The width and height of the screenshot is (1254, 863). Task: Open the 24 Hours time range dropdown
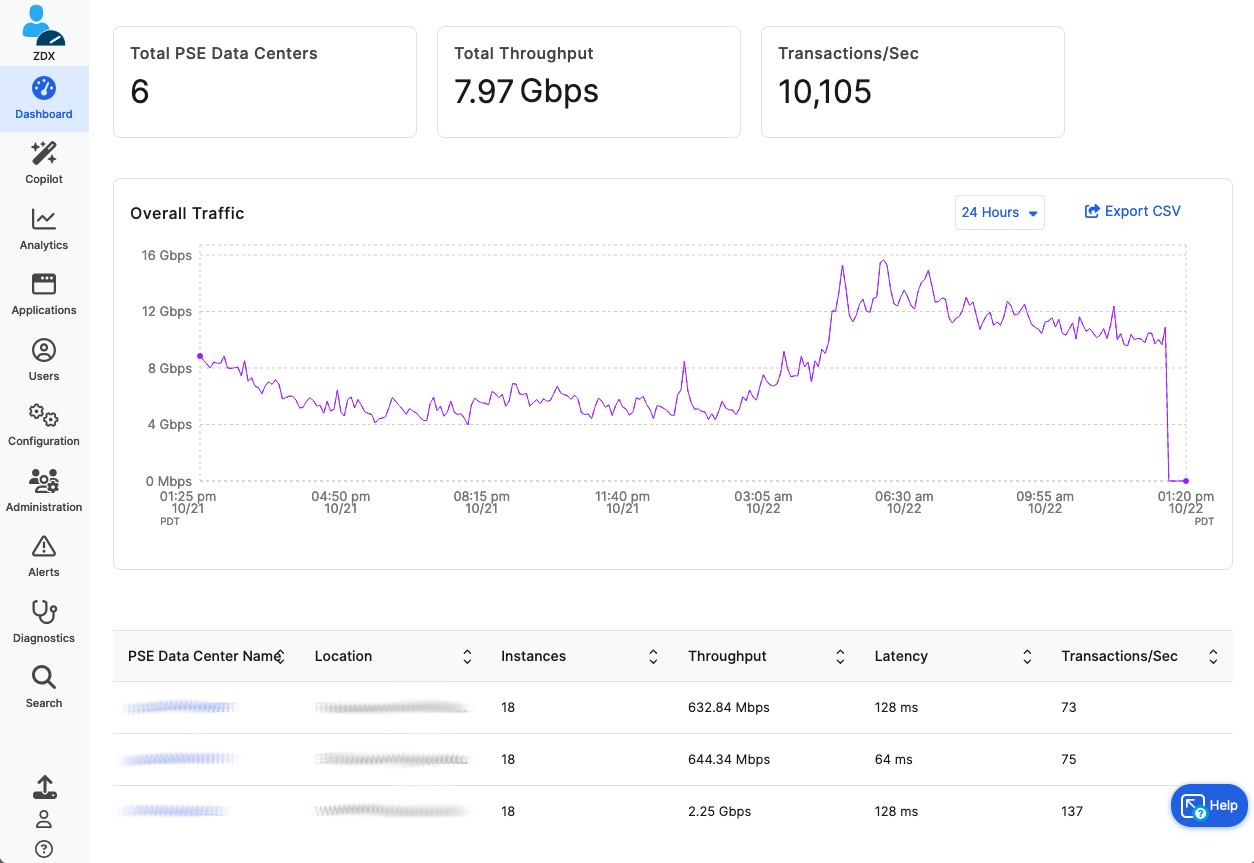pos(999,212)
